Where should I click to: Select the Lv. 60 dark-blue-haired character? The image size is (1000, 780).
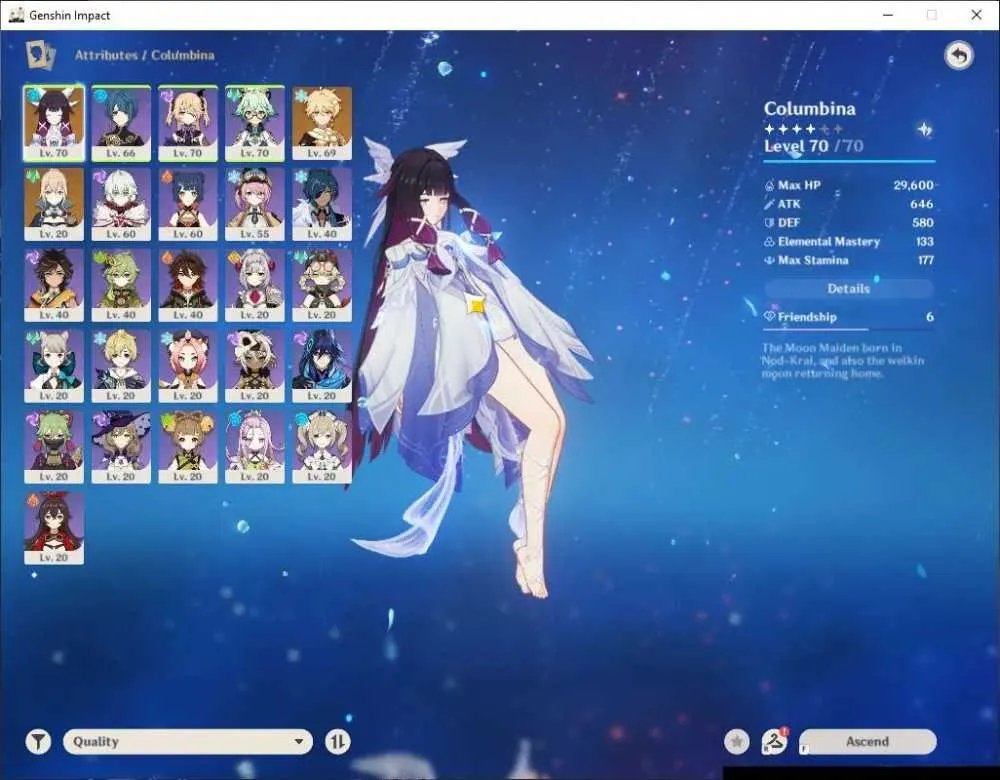click(x=188, y=204)
